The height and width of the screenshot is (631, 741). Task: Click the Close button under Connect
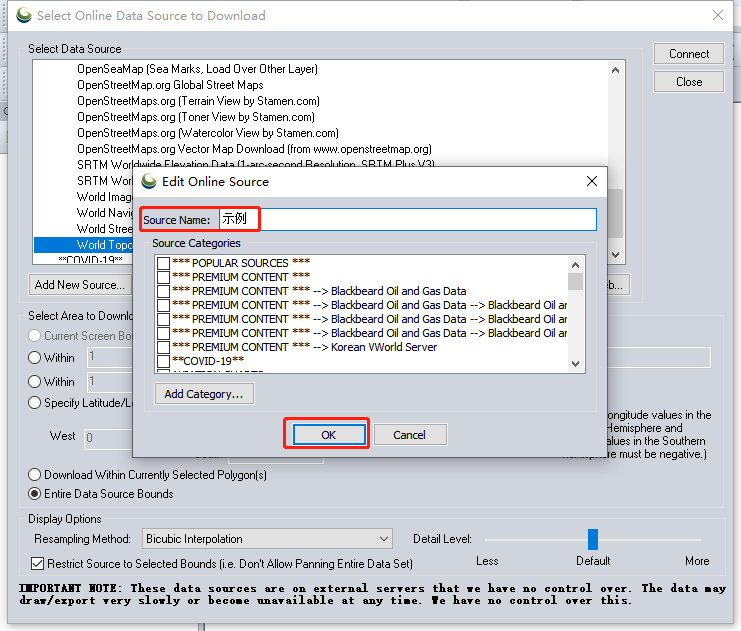(689, 82)
